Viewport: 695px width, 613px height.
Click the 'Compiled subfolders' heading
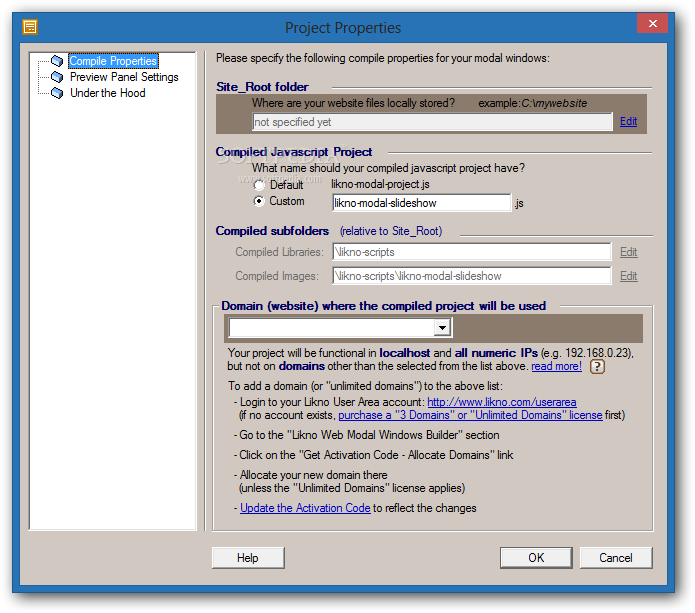pos(272,230)
